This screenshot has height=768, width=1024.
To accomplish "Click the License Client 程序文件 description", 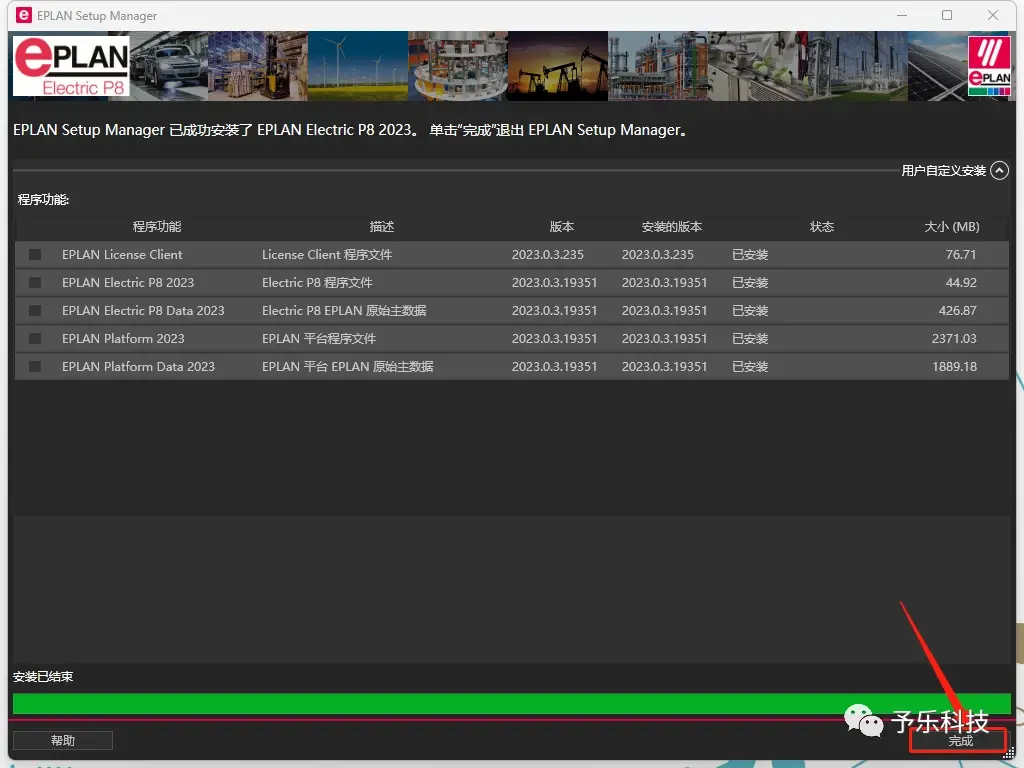I will pyautogui.click(x=327, y=255).
